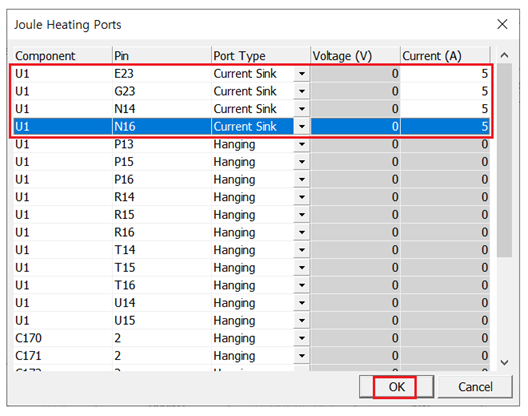Click the Component column header
The image size is (528, 416).
(63, 56)
